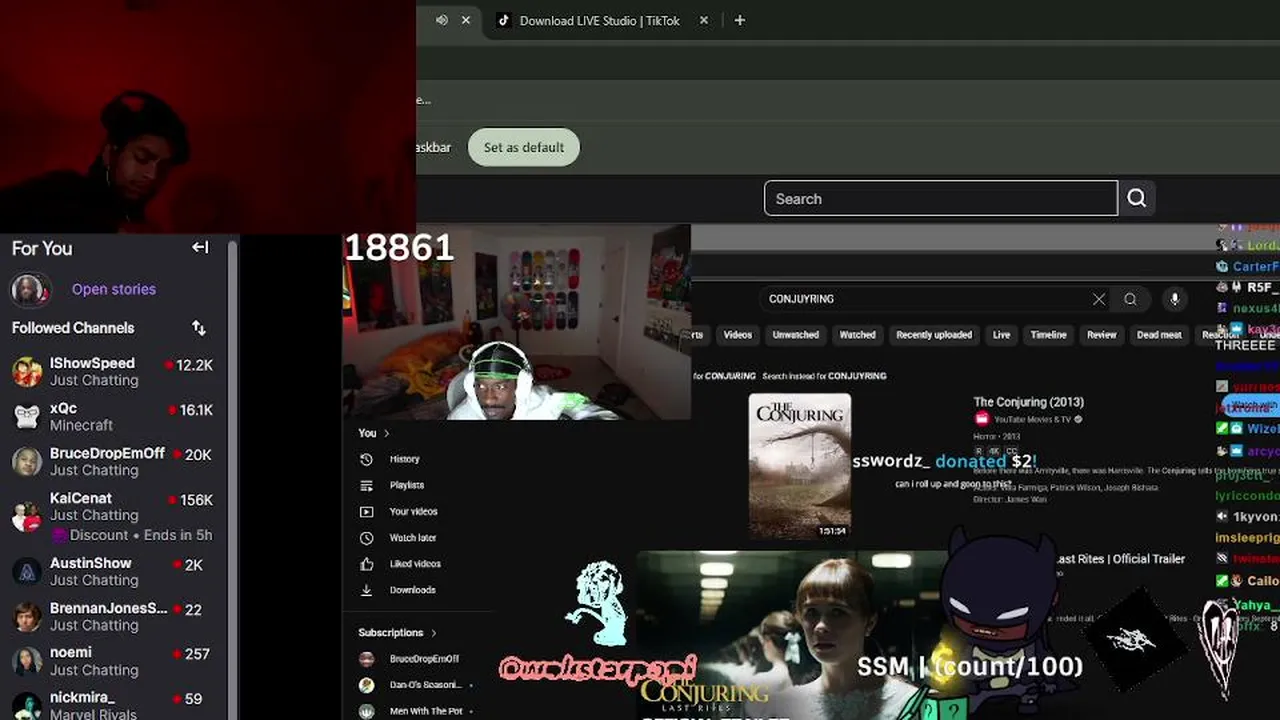Select the Timeline filter chip
Image resolution: width=1280 pixels, height=720 pixels.
pos(1049,335)
